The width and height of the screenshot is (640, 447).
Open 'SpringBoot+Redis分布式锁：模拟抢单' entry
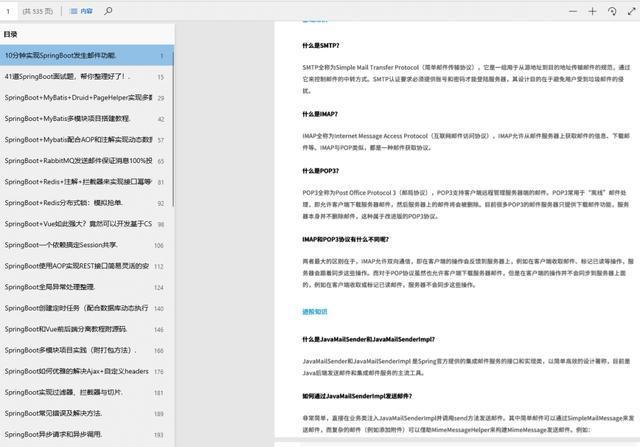coord(87,203)
